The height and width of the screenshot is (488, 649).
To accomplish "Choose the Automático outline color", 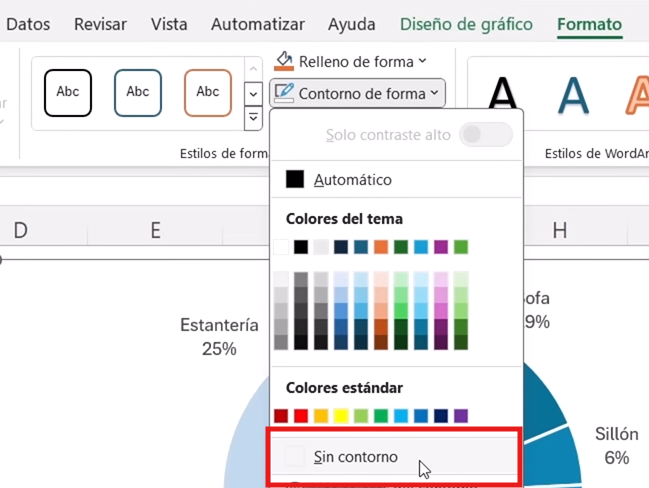I will (x=397, y=180).
